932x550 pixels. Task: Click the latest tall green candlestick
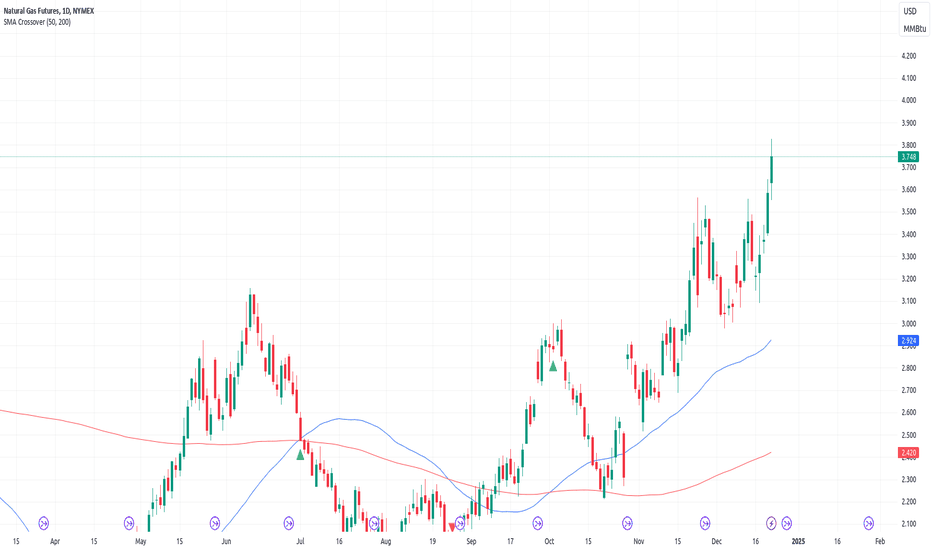click(x=772, y=169)
